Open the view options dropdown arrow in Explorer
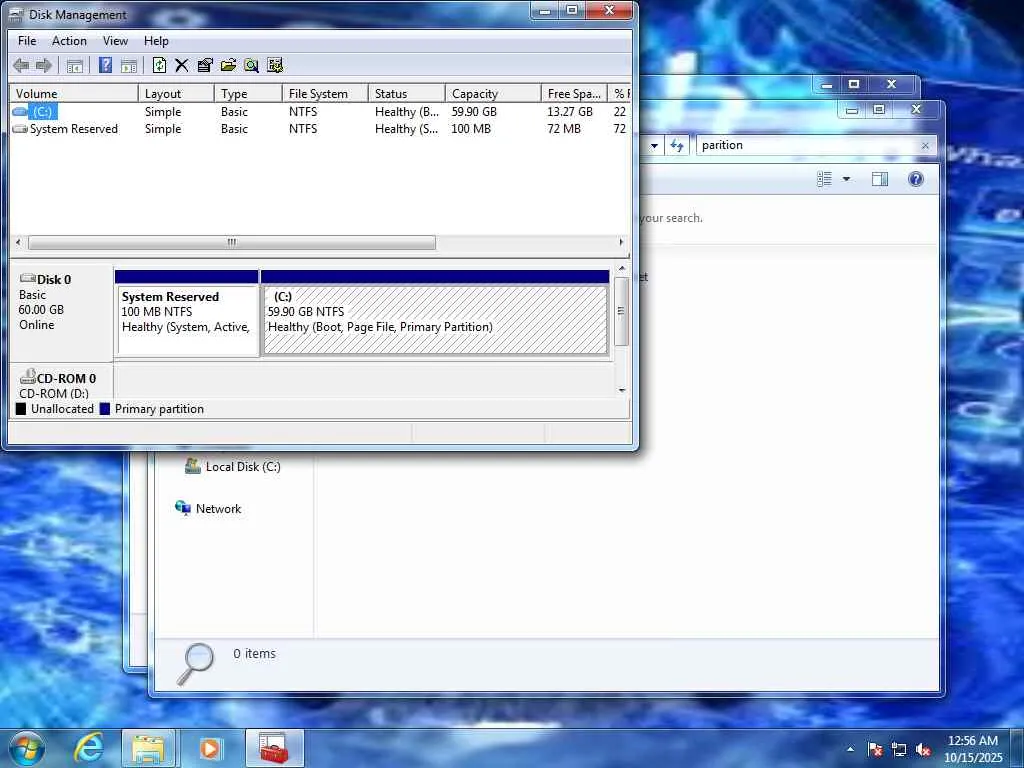The height and width of the screenshot is (768, 1024). [x=846, y=179]
